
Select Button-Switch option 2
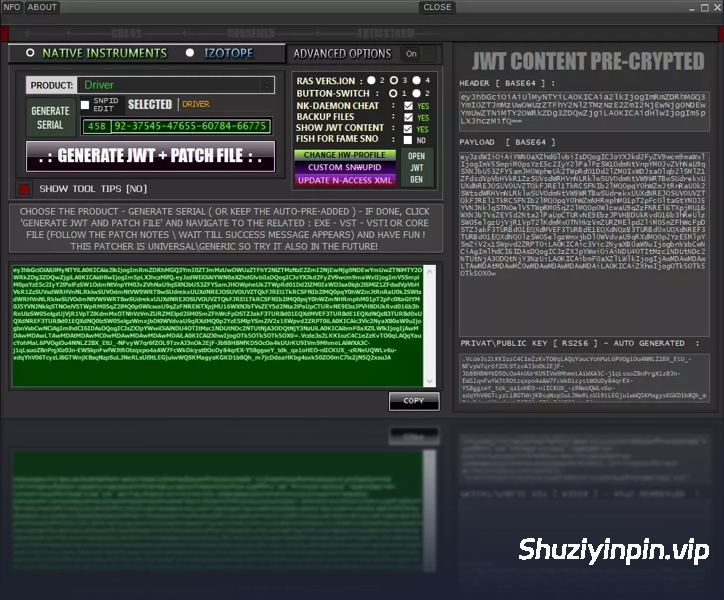[x=416, y=93]
